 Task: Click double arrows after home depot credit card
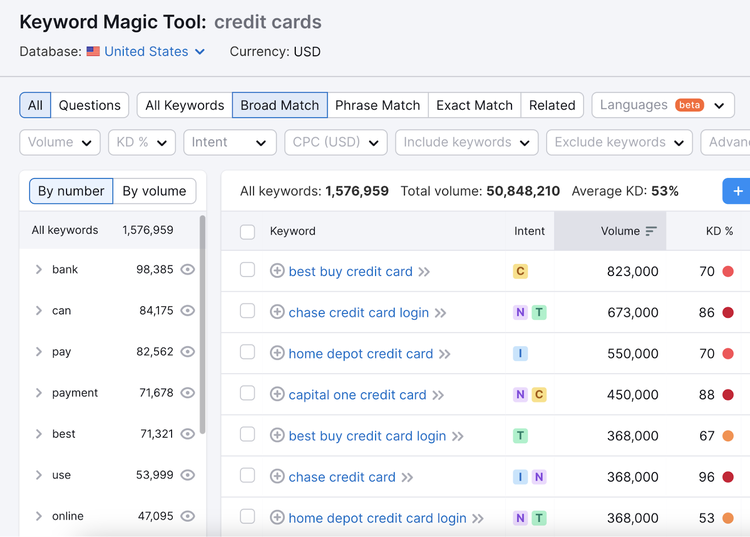tap(445, 354)
